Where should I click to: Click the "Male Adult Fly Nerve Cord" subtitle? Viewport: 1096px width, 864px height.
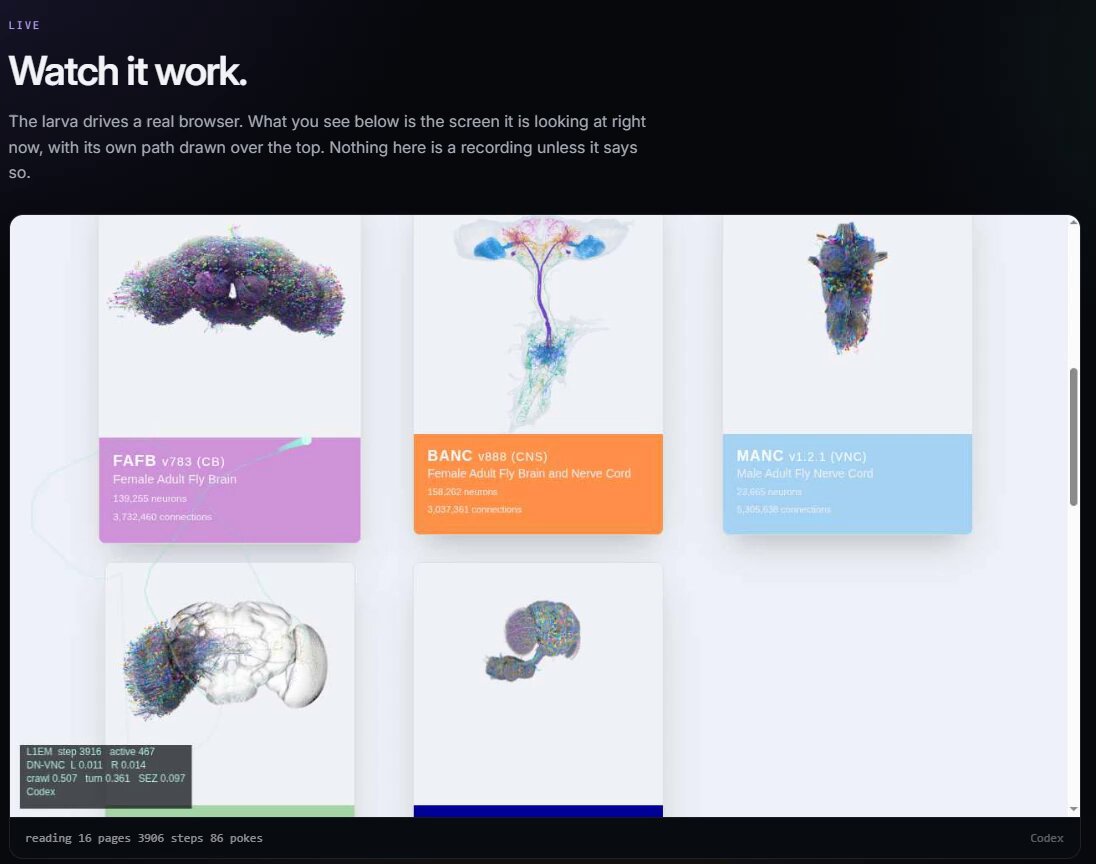(805, 473)
